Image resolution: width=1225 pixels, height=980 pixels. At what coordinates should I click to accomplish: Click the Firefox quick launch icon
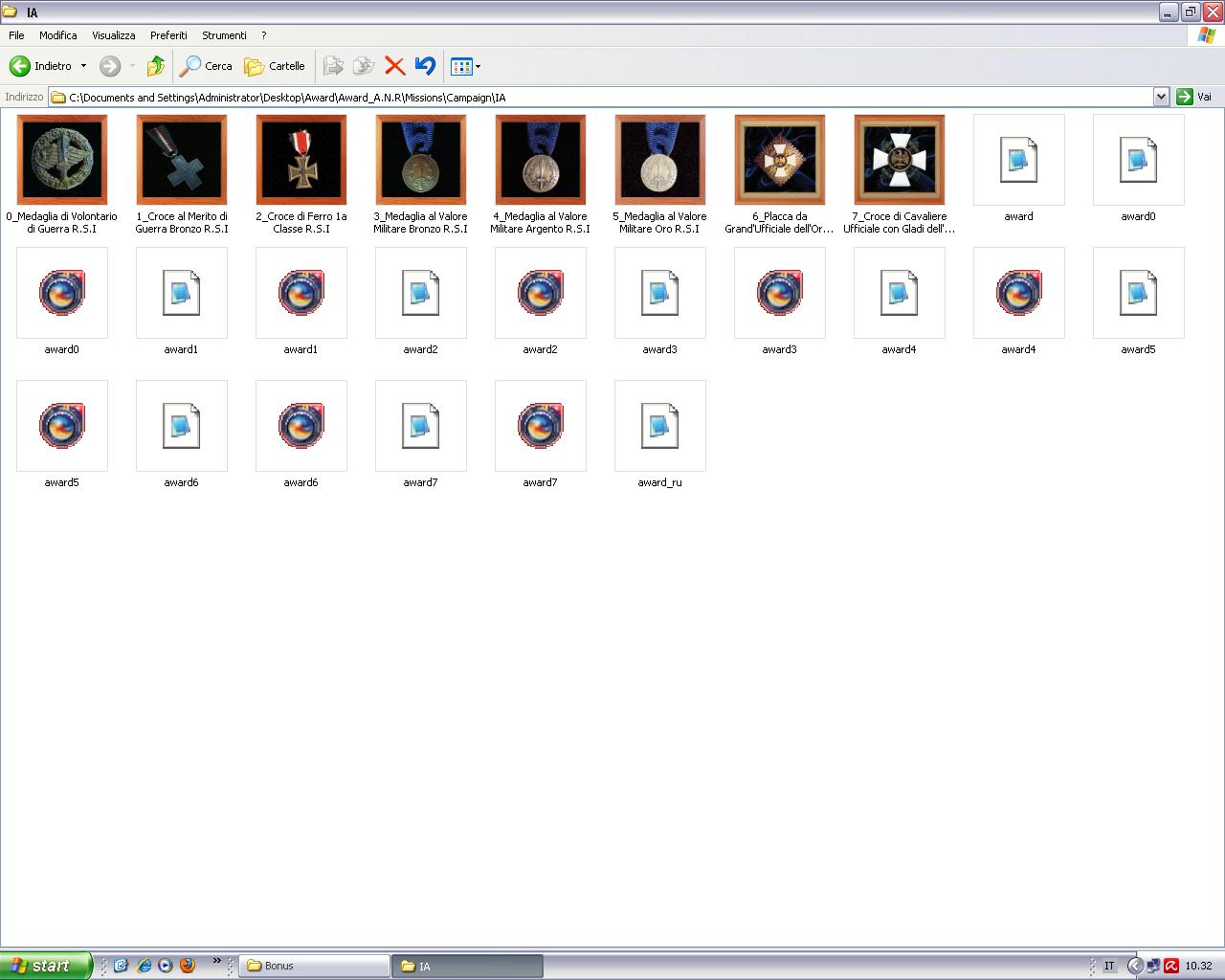188,966
